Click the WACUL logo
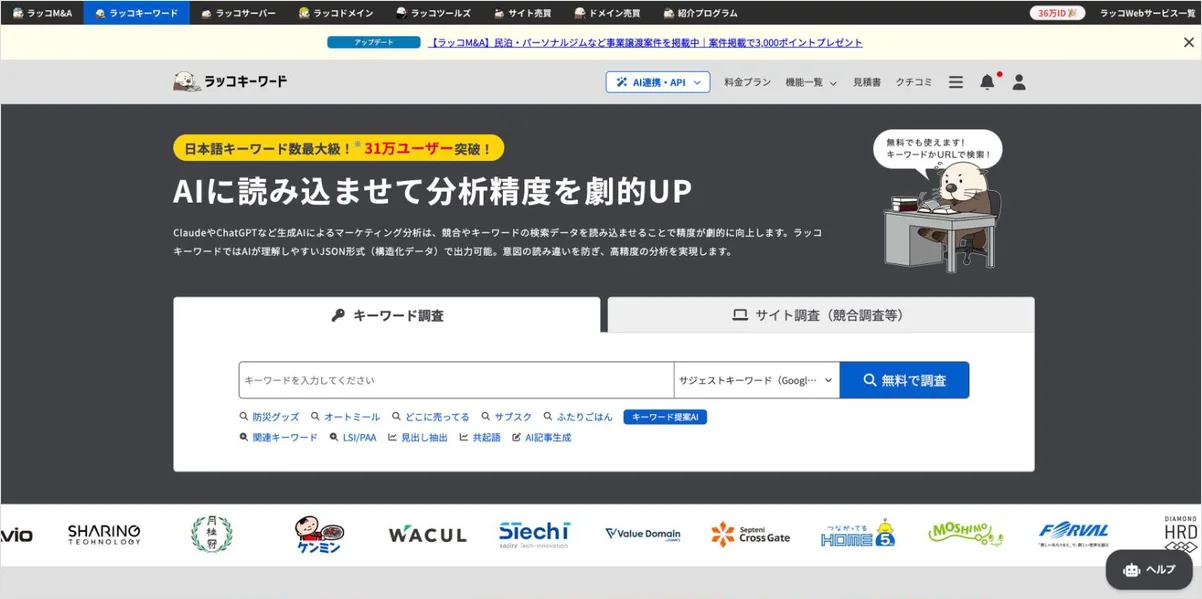 [x=427, y=535]
